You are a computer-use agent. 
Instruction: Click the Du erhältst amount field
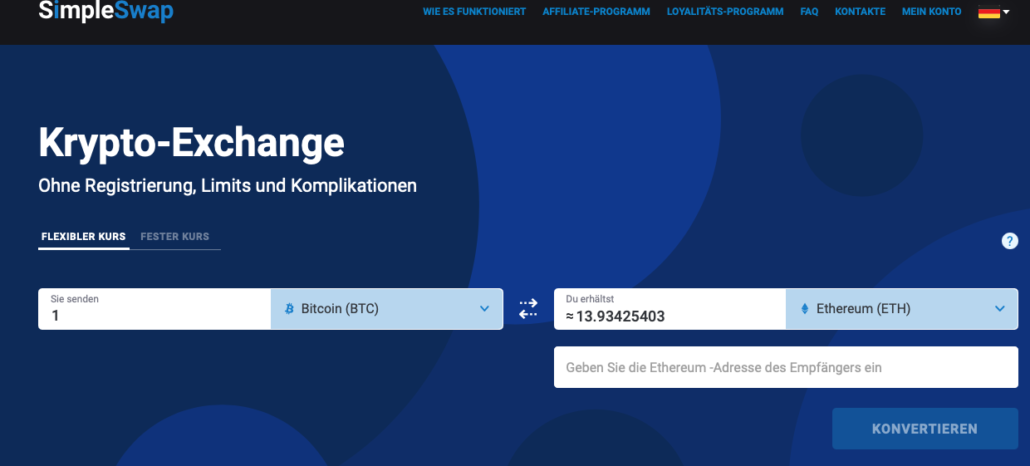[x=670, y=309]
